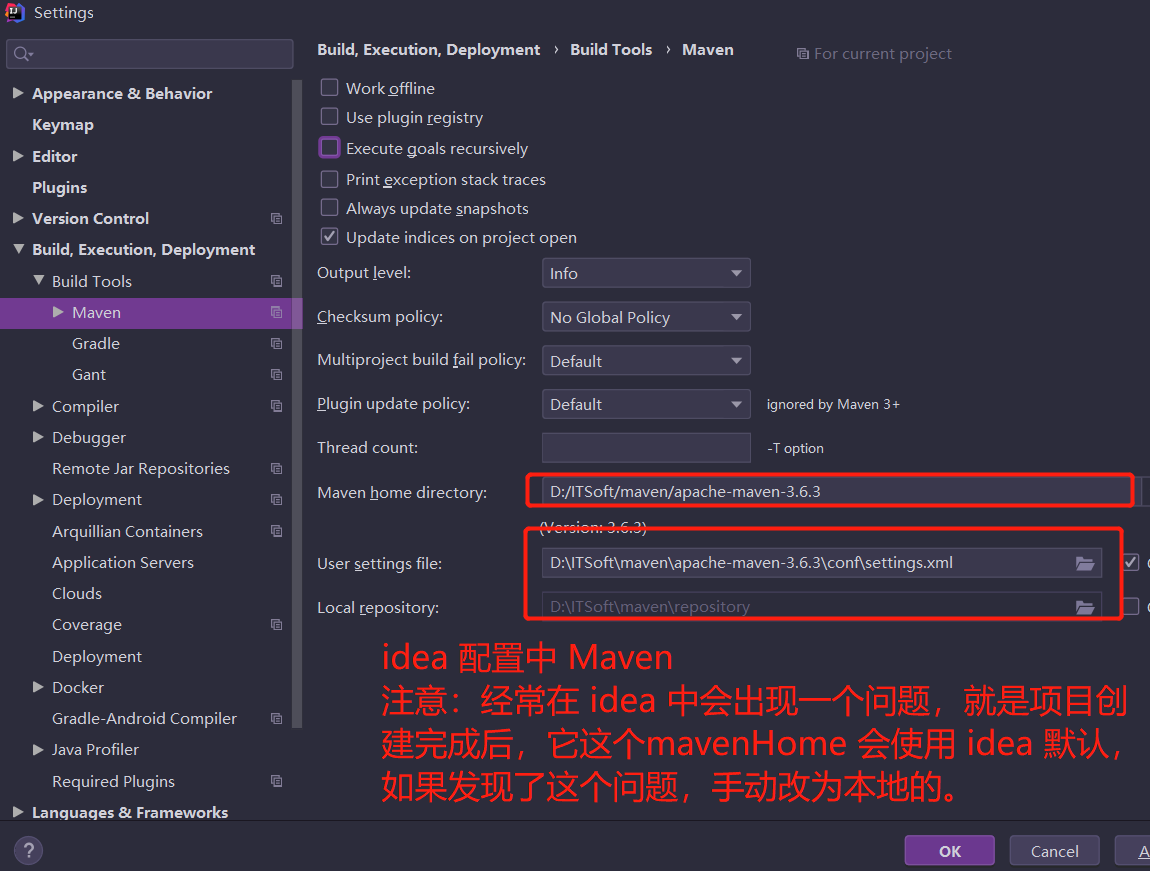This screenshot has height=871, width=1150.
Task: Click project-level icon beside Arquillian Containers
Action: [276, 531]
